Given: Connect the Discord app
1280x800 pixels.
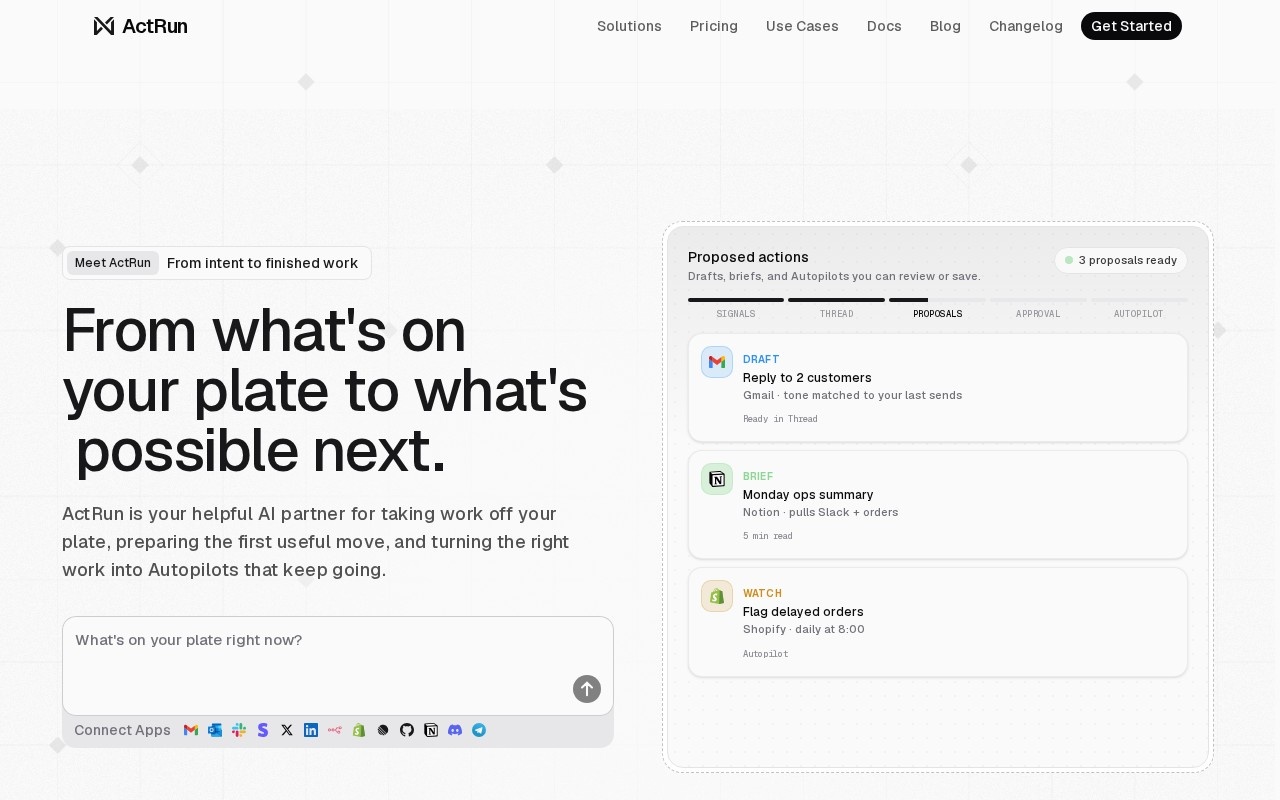Looking at the screenshot, I should tap(455, 730).
